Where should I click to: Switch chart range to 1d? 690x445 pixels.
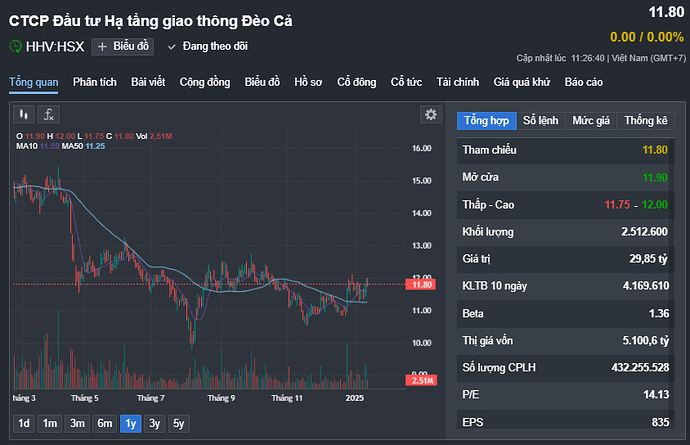pyautogui.click(x=24, y=423)
